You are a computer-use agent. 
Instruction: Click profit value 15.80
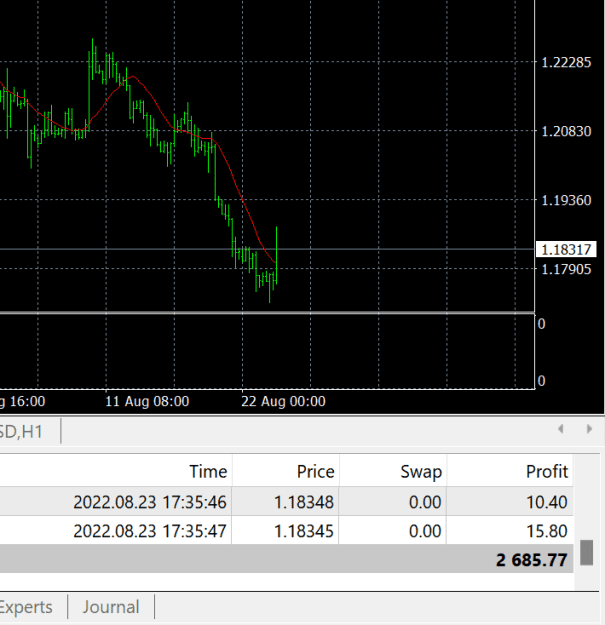tap(547, 531)
